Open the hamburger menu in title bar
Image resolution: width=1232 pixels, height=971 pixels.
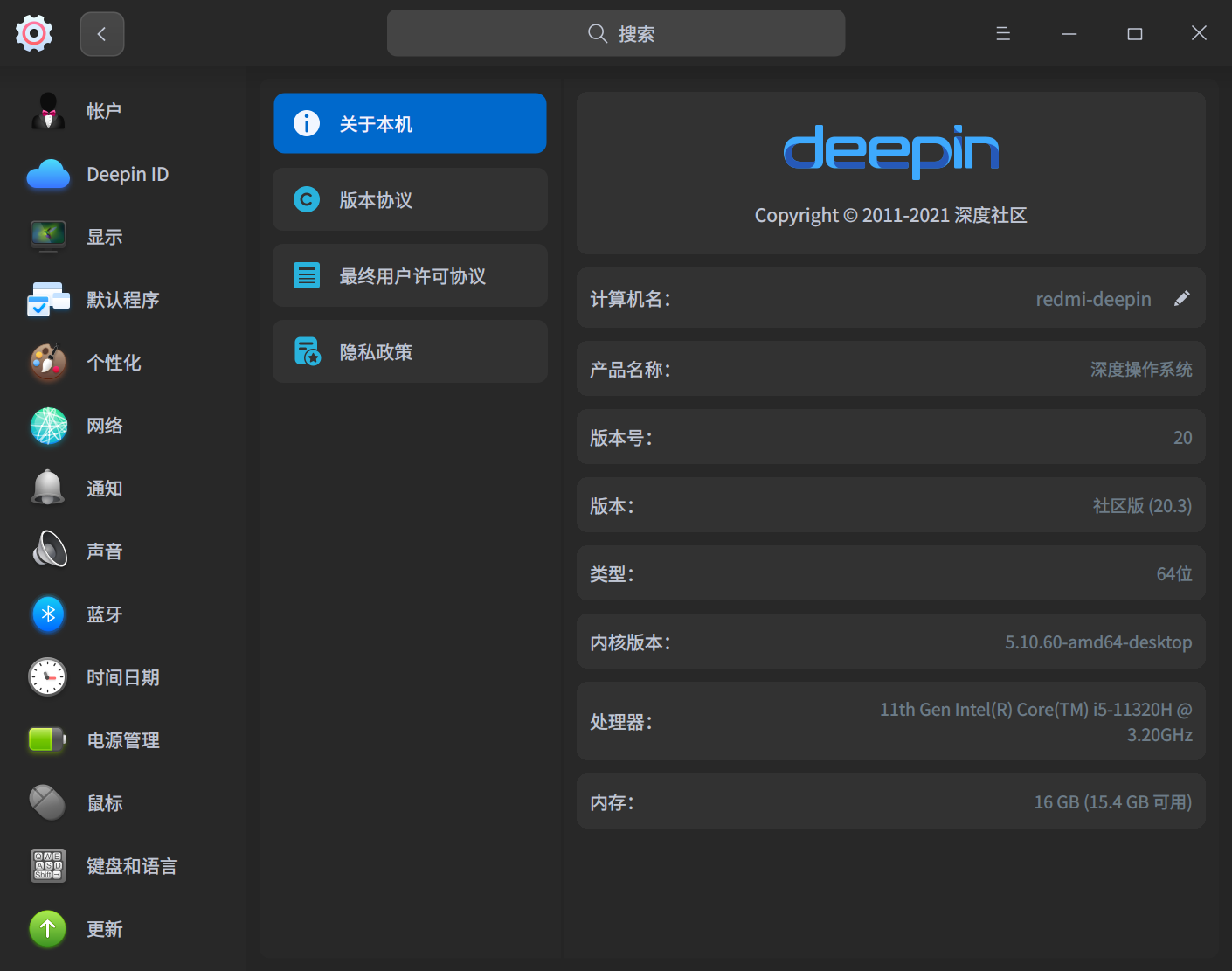coord(1003,34)
